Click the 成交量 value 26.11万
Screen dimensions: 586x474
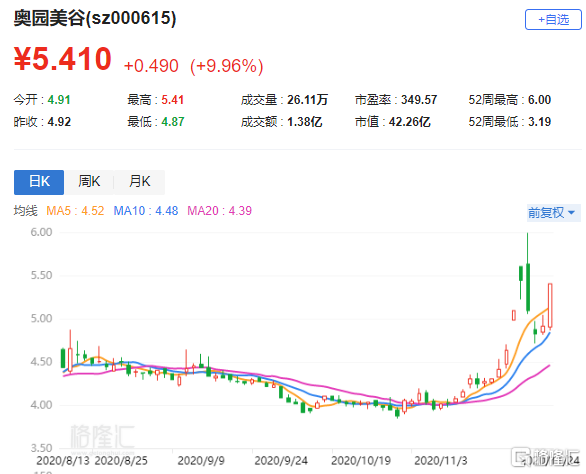point(307,100)
